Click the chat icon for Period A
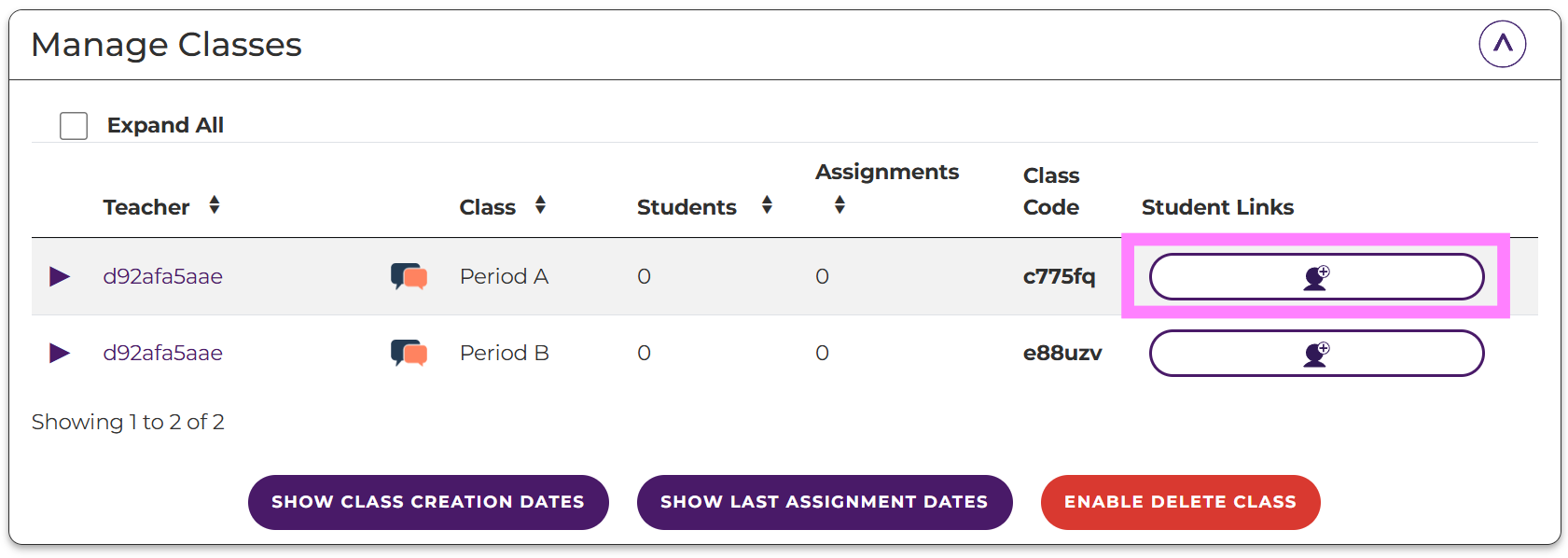1568x558 pixels. (x=409, y=276)
